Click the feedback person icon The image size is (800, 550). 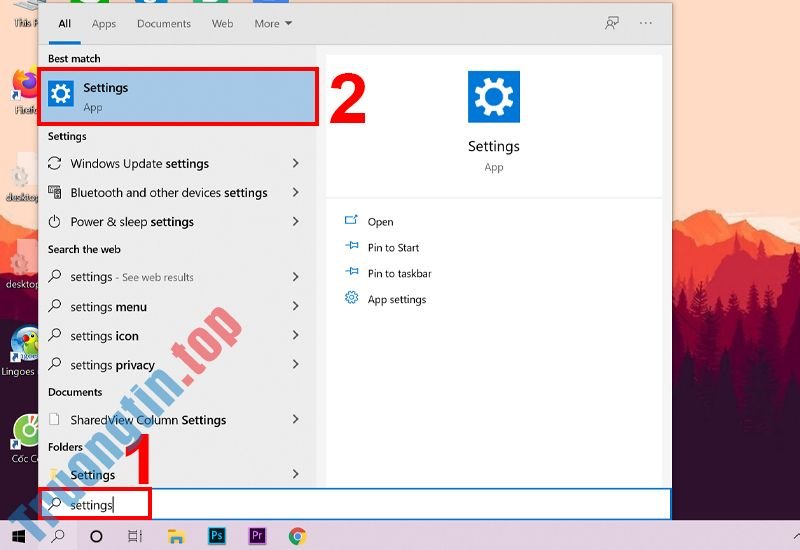(x=612, y=23)
